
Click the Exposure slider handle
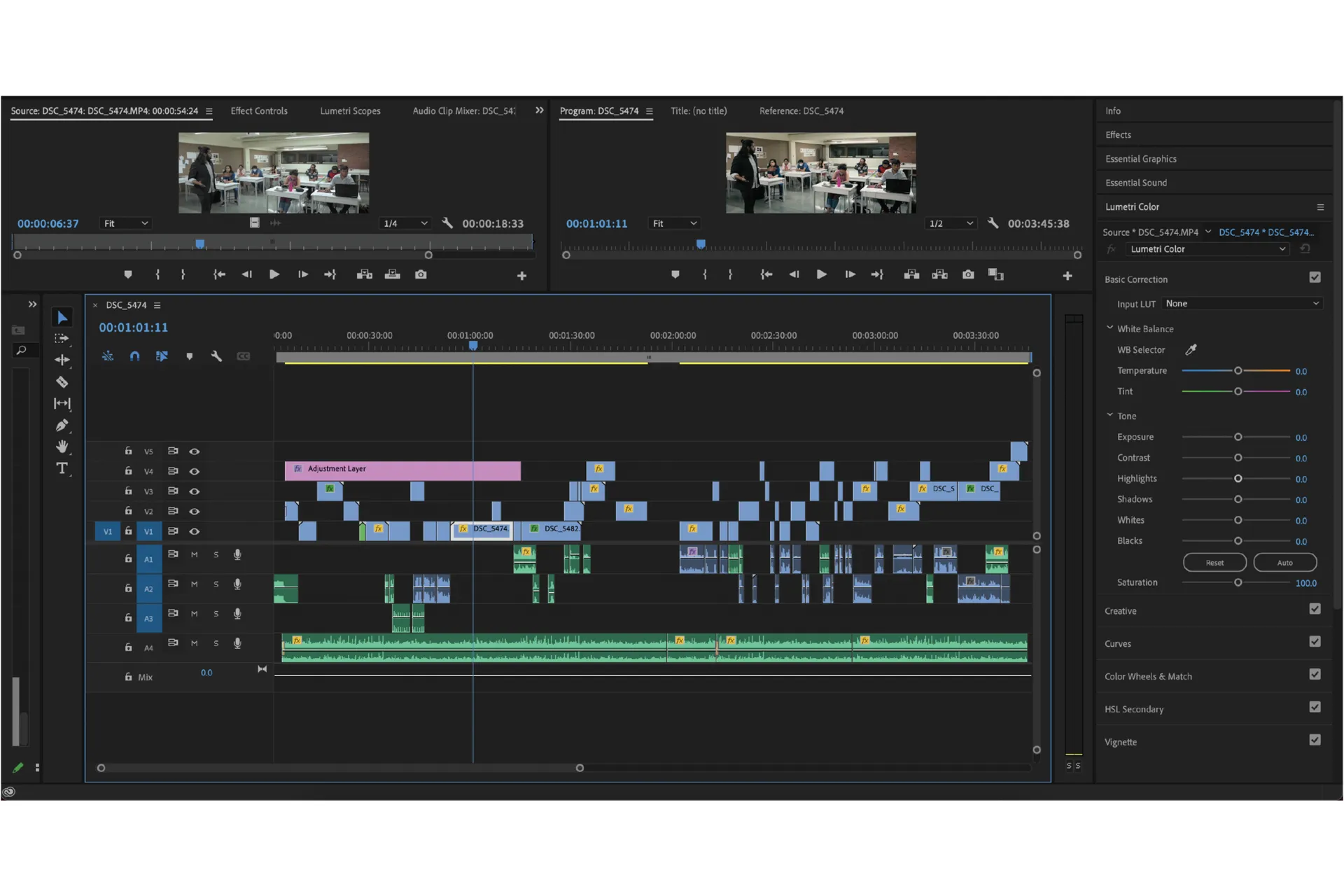tap(1238, 437)
